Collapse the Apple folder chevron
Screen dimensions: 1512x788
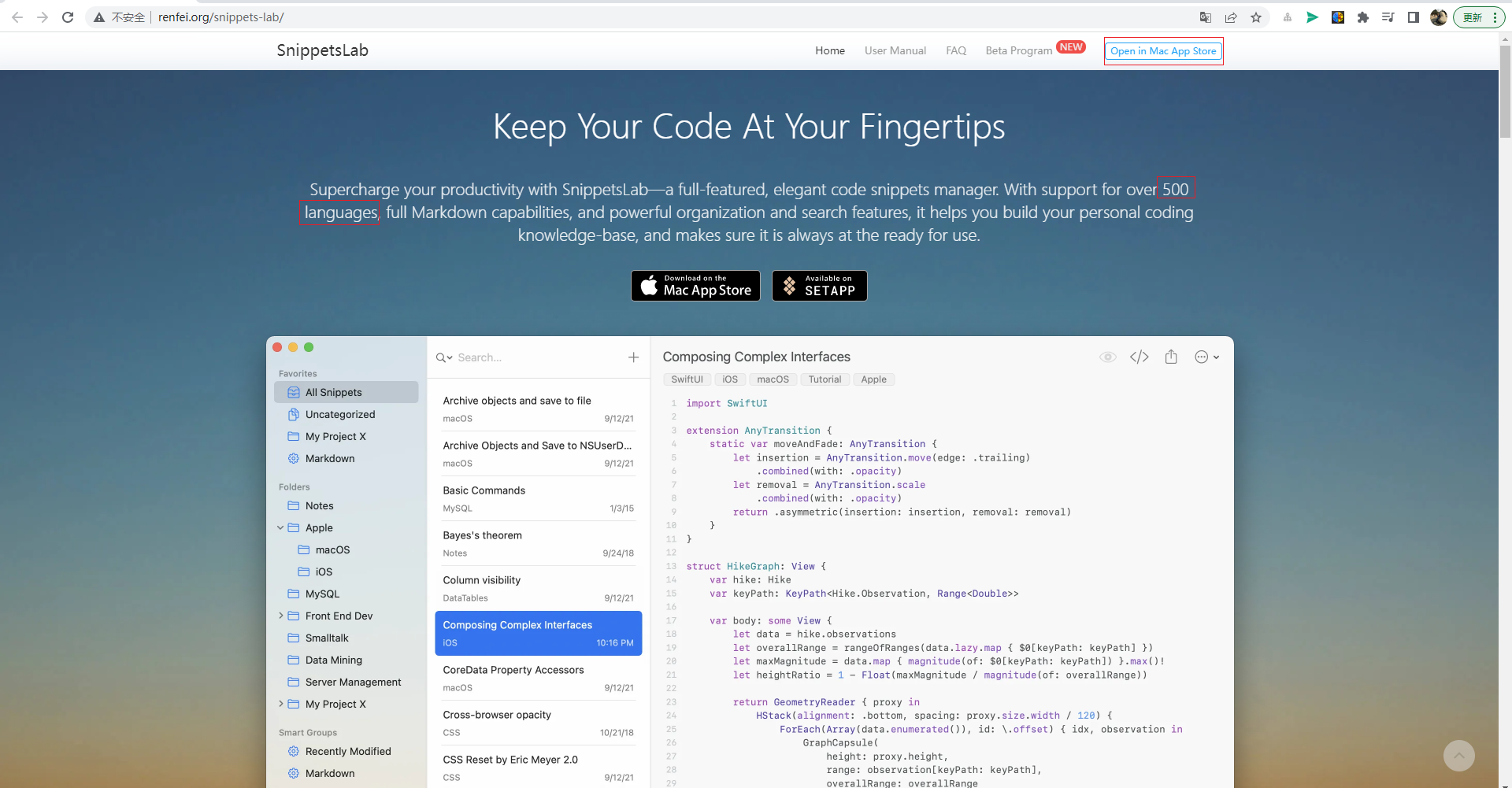pos(280,527)
